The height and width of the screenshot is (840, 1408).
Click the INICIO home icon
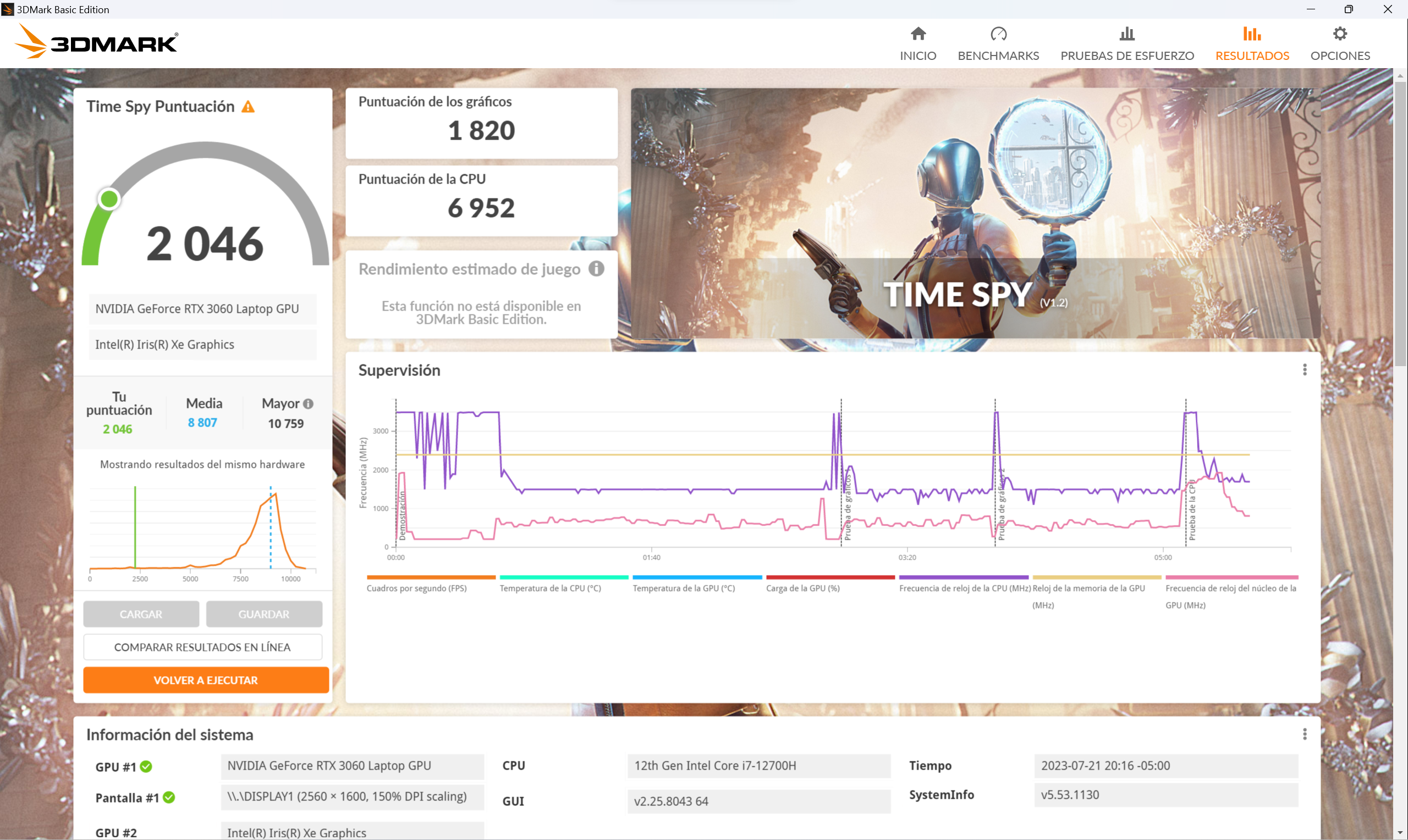[x=918, y=34]
